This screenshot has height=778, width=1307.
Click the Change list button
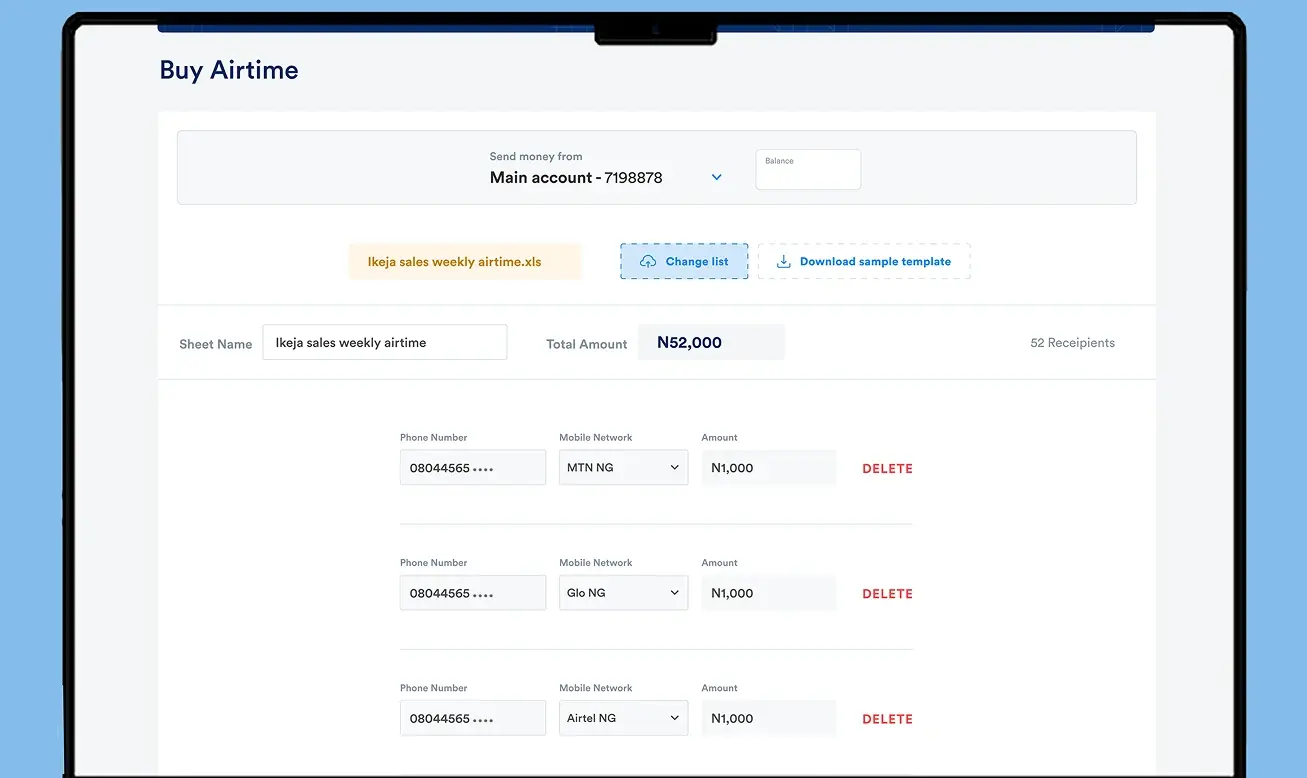tap(684, 261)
